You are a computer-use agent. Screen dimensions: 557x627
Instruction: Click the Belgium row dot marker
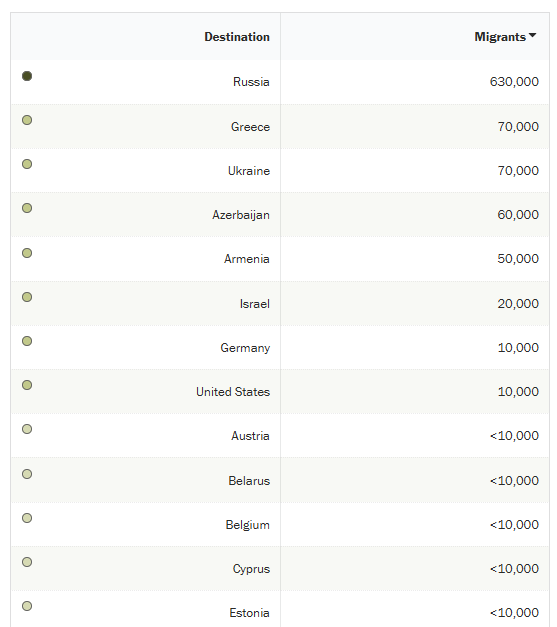(x=27, y=518)
